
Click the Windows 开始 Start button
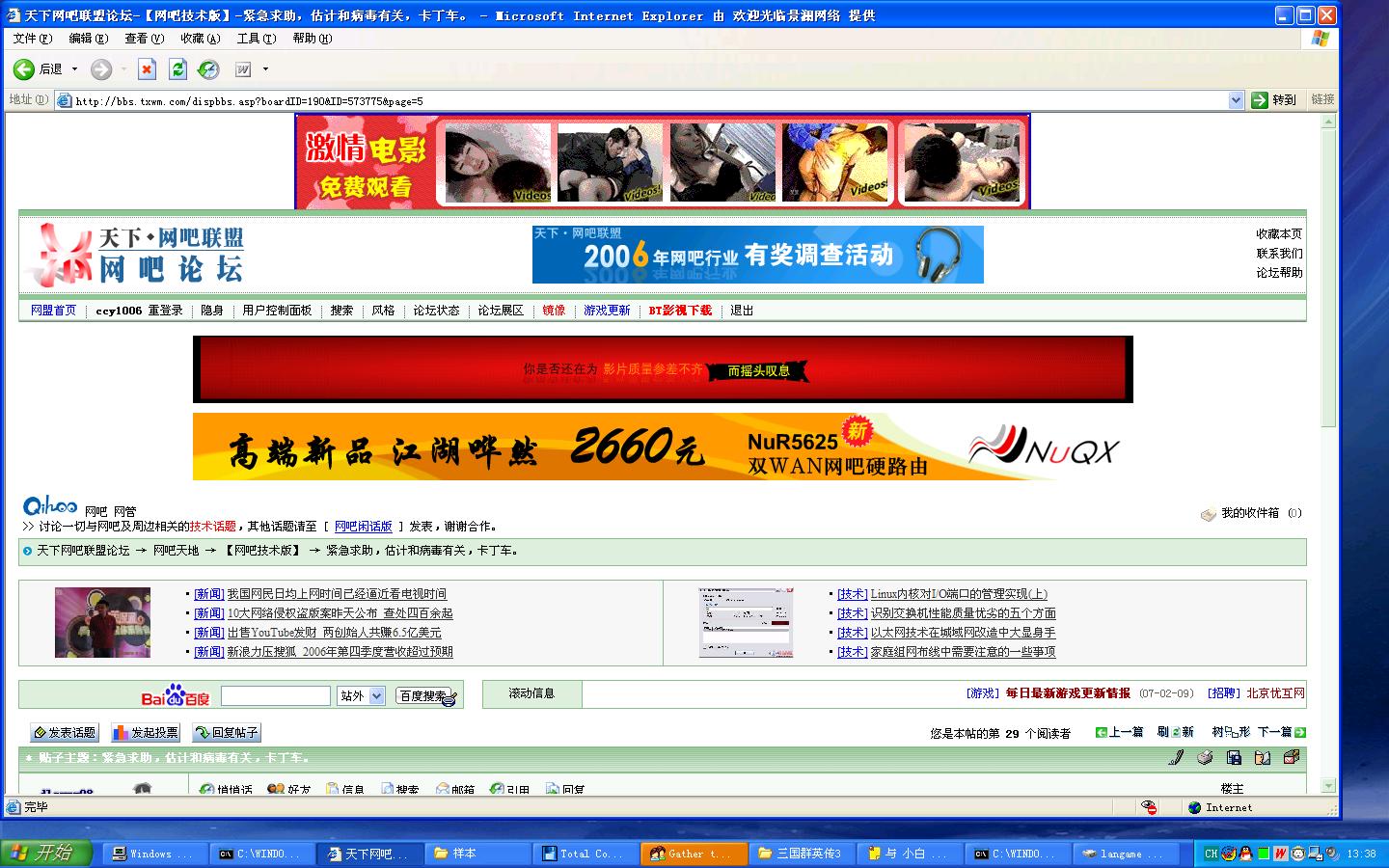pos(44,853)
